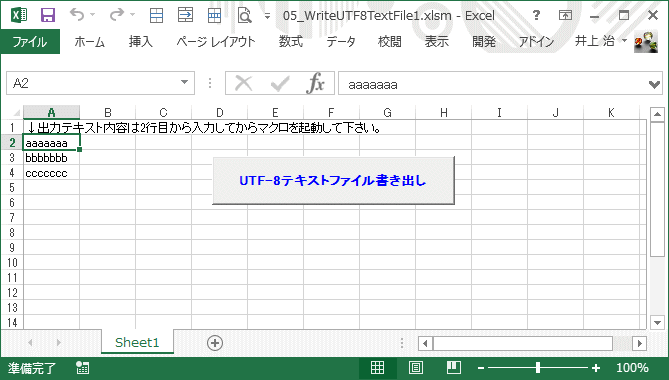669x380 pixels.
Task: Redo the last action
Action: (116, 15)
